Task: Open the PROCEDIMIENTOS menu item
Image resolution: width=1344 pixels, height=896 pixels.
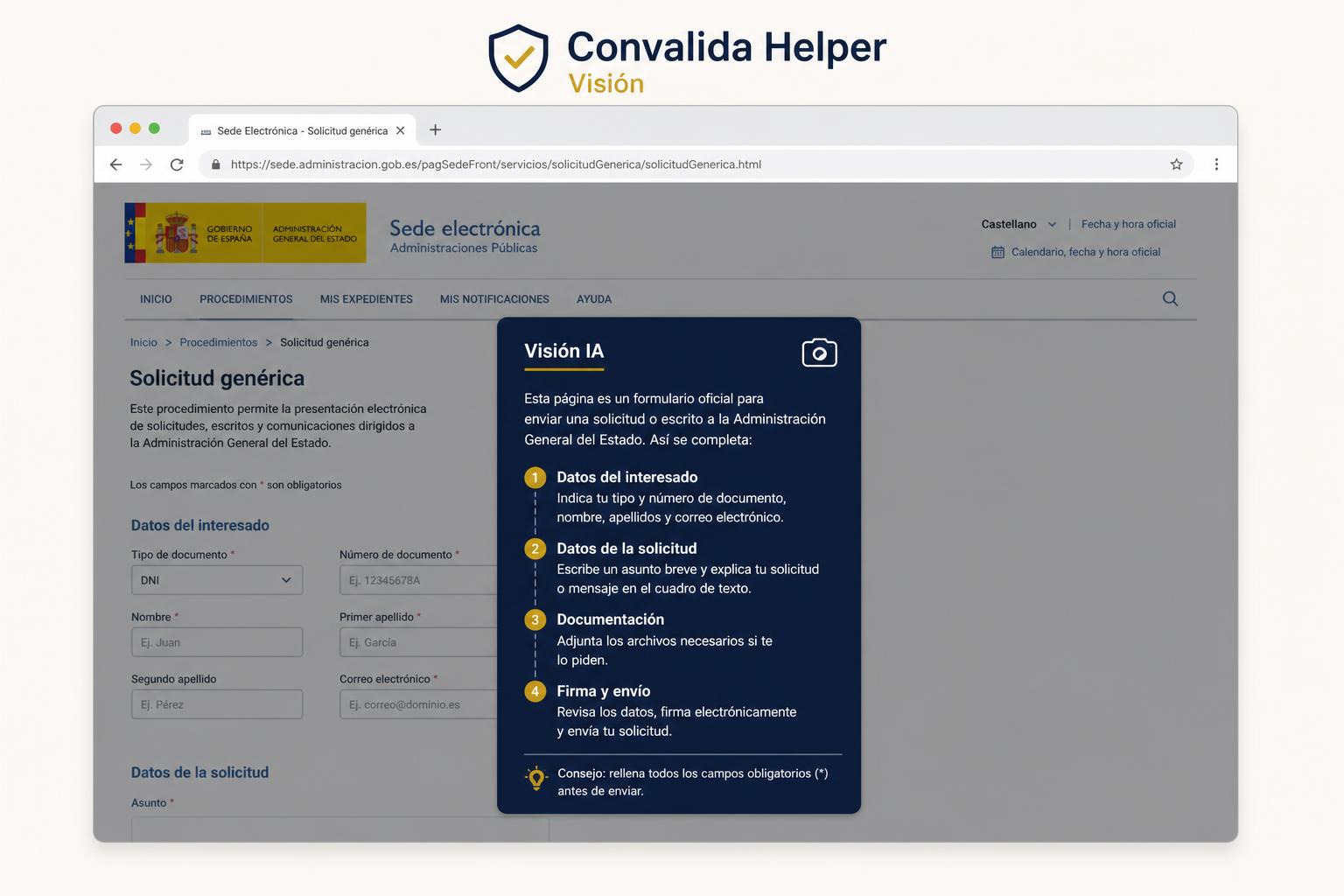Action: tap(246, 299)
